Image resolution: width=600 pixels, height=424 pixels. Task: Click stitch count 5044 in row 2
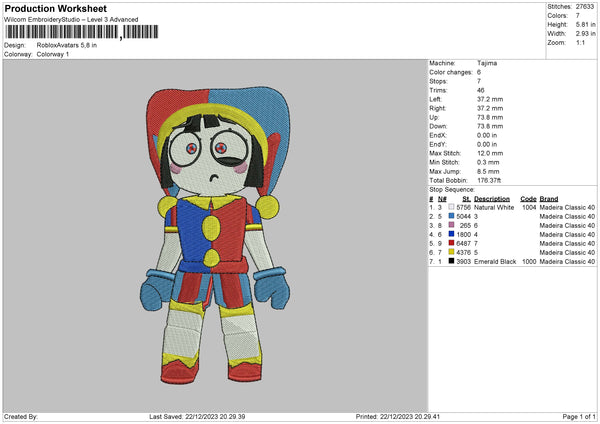tap(463, 217)
